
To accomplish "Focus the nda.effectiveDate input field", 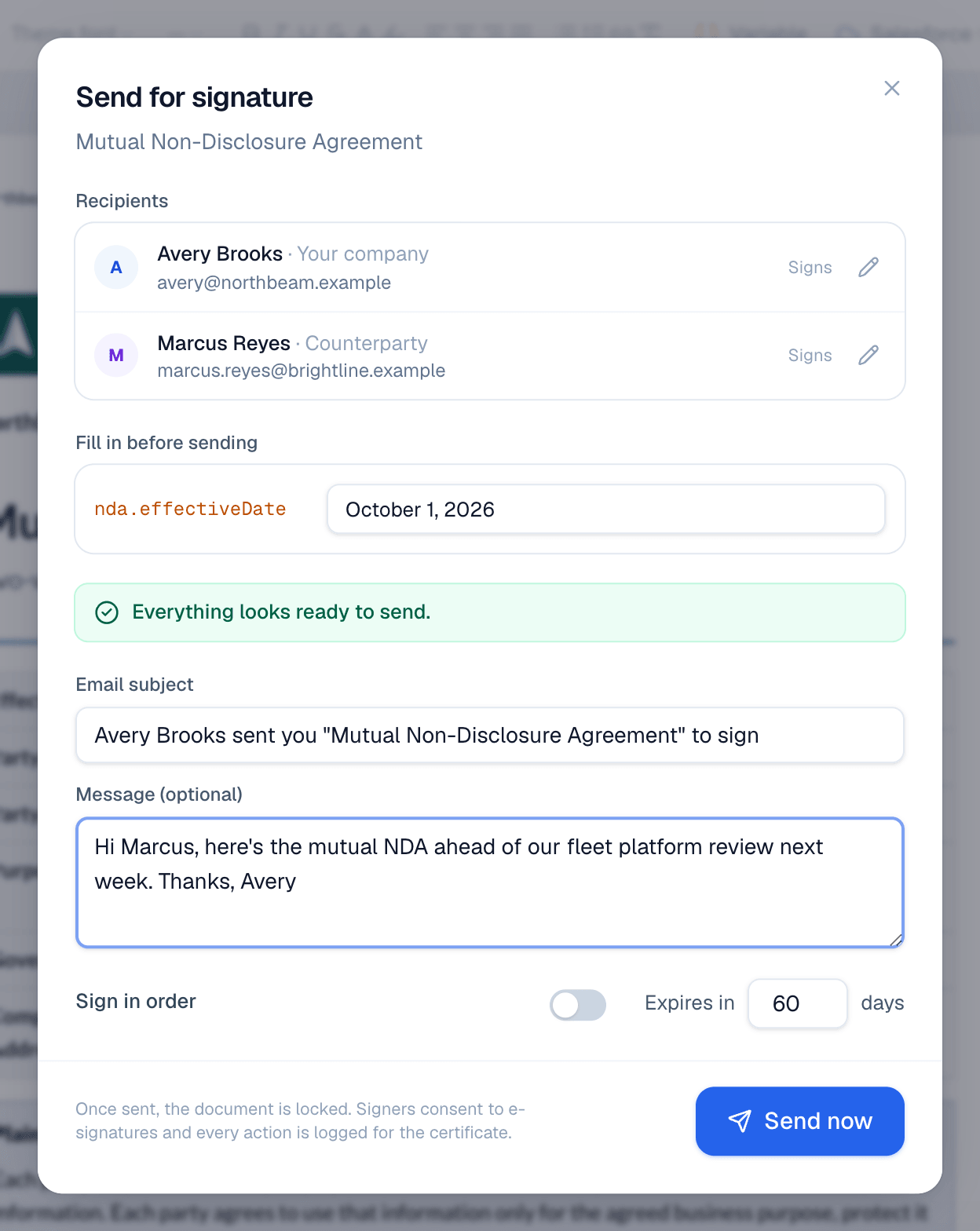I will 606,510.
